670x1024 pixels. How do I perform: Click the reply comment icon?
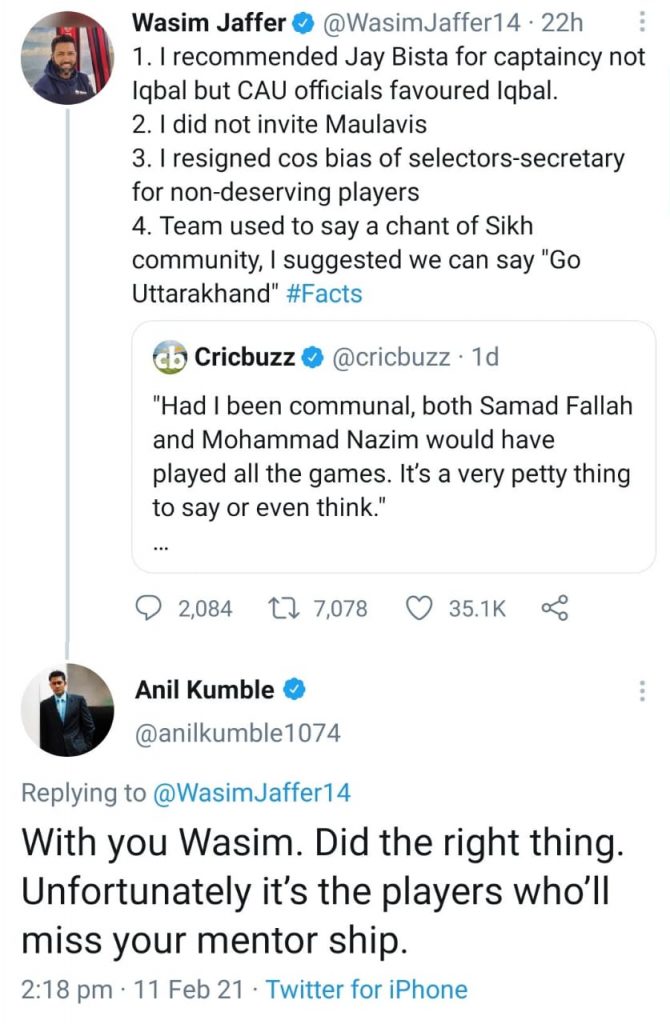148,608
